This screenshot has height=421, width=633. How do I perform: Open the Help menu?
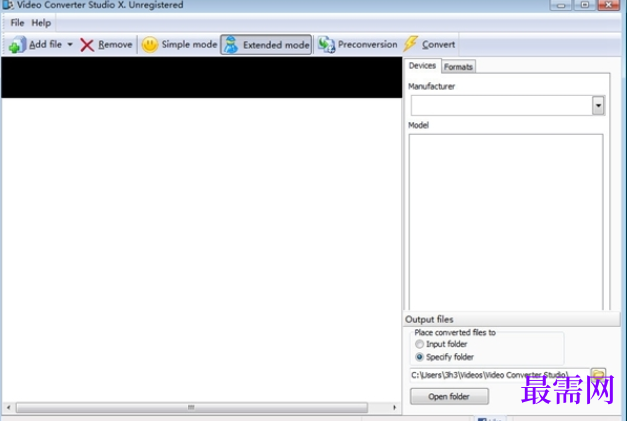[x=41, y=23]
